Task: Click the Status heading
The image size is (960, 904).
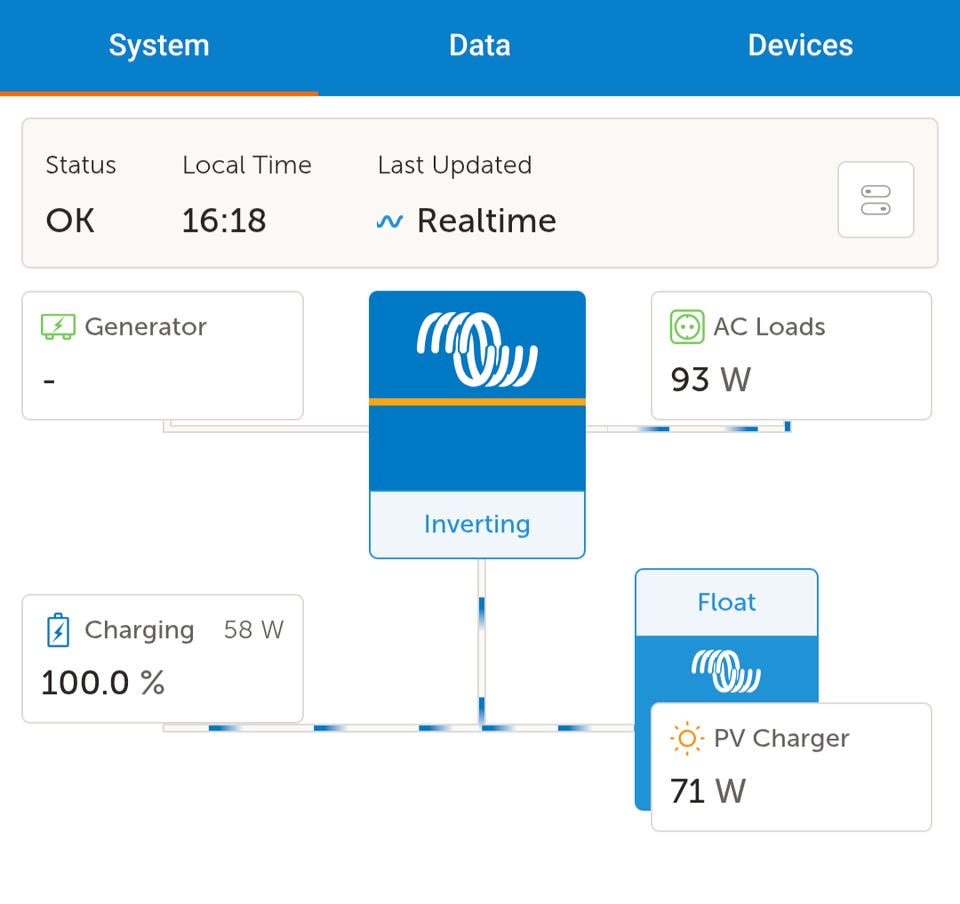Action: [x=81, y=165]
